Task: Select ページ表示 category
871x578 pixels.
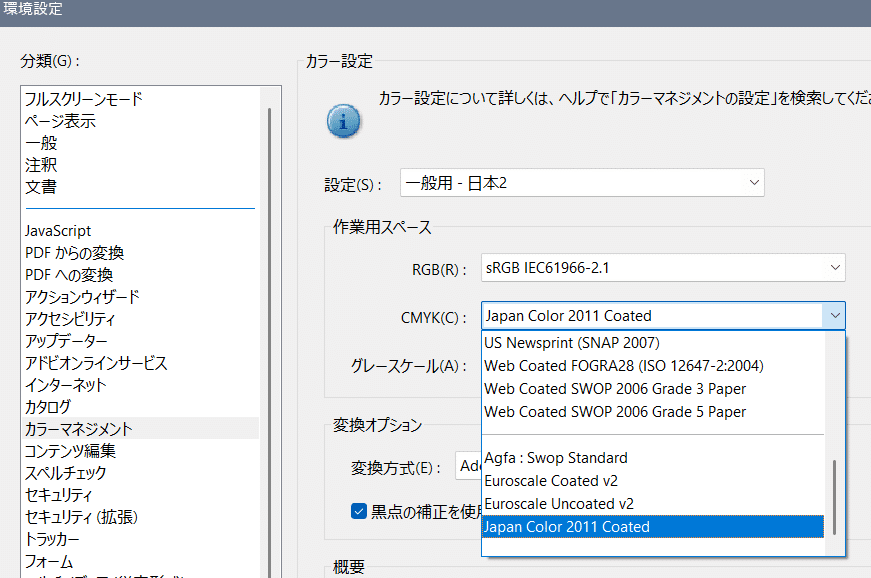Action: pos(141,121)
